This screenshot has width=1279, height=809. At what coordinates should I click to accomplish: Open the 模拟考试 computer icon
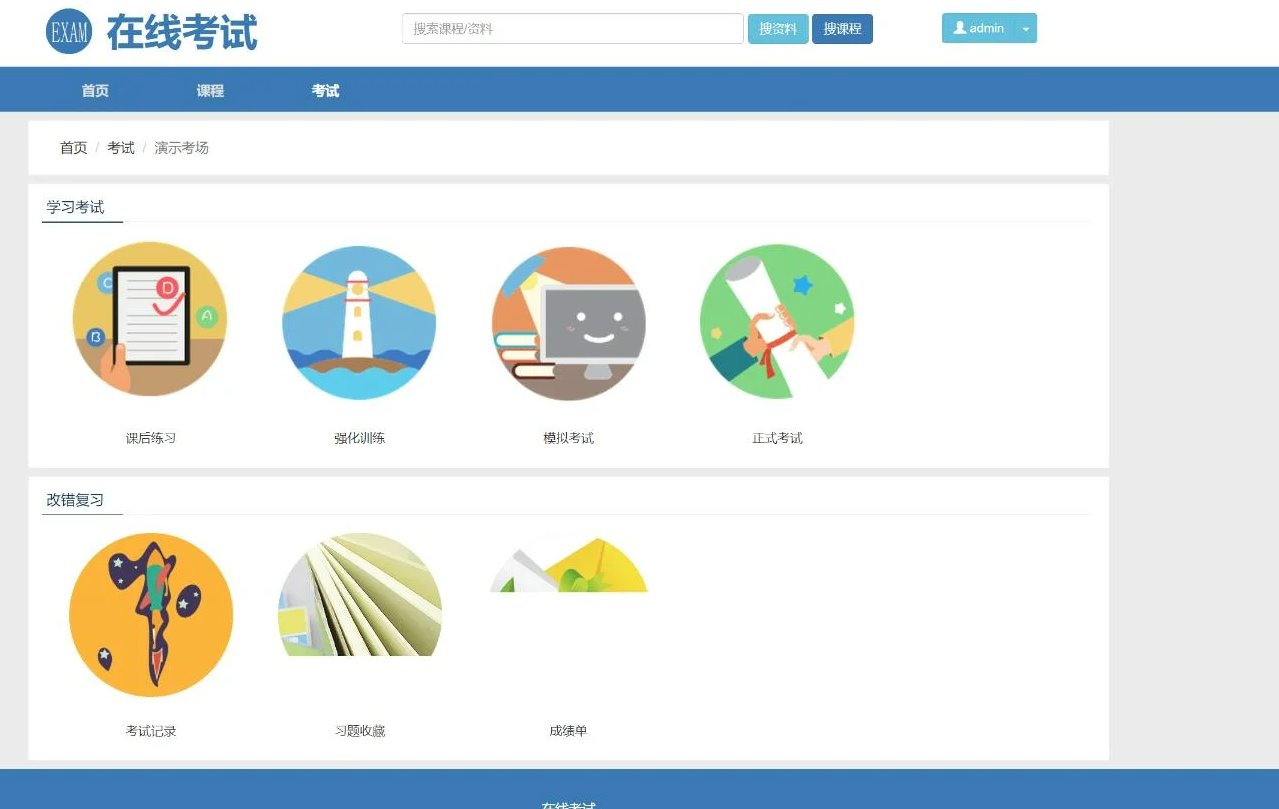point(568,322)
